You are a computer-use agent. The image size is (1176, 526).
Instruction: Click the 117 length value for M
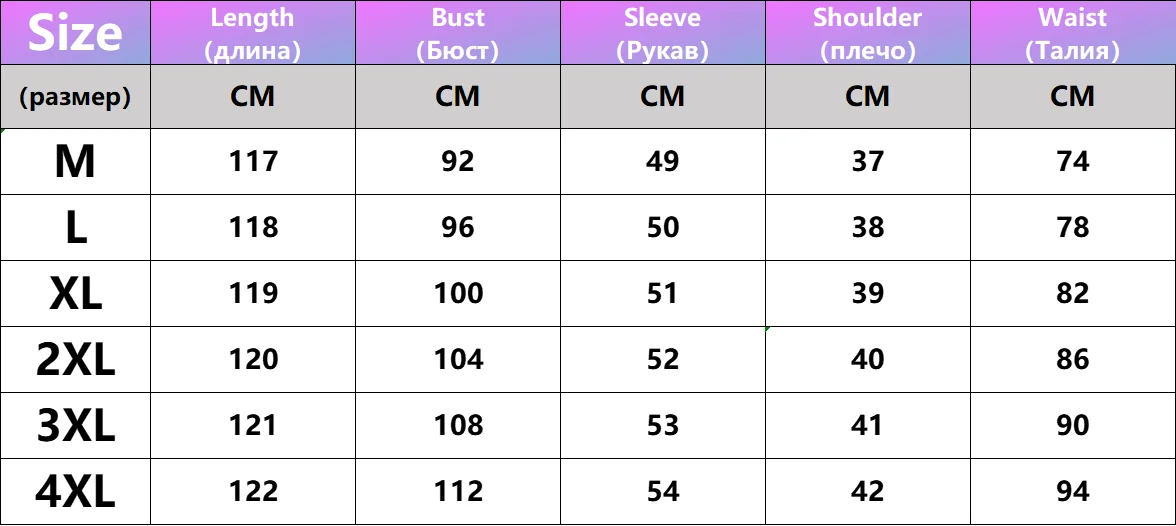click(253, 161)
